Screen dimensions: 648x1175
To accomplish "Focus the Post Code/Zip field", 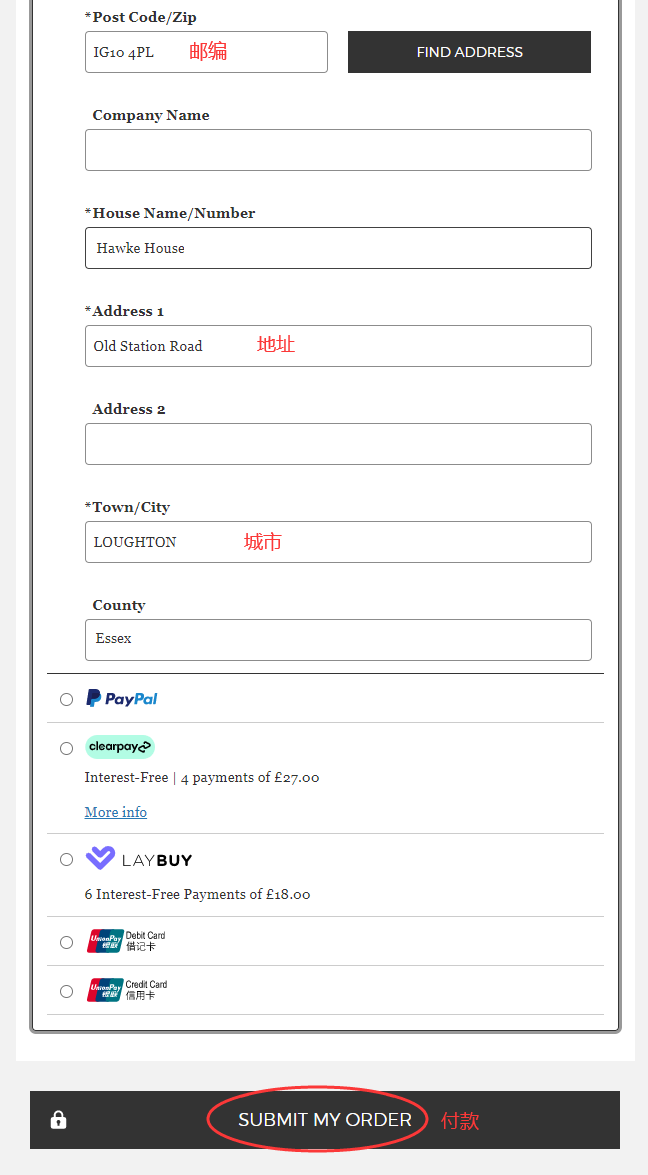I will 206,52.
